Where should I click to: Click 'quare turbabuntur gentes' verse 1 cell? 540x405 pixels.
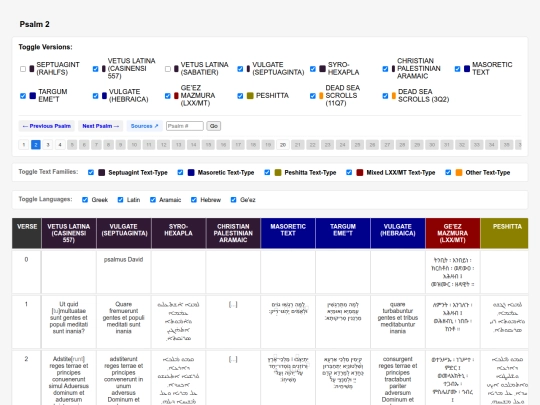coord(398,322)
